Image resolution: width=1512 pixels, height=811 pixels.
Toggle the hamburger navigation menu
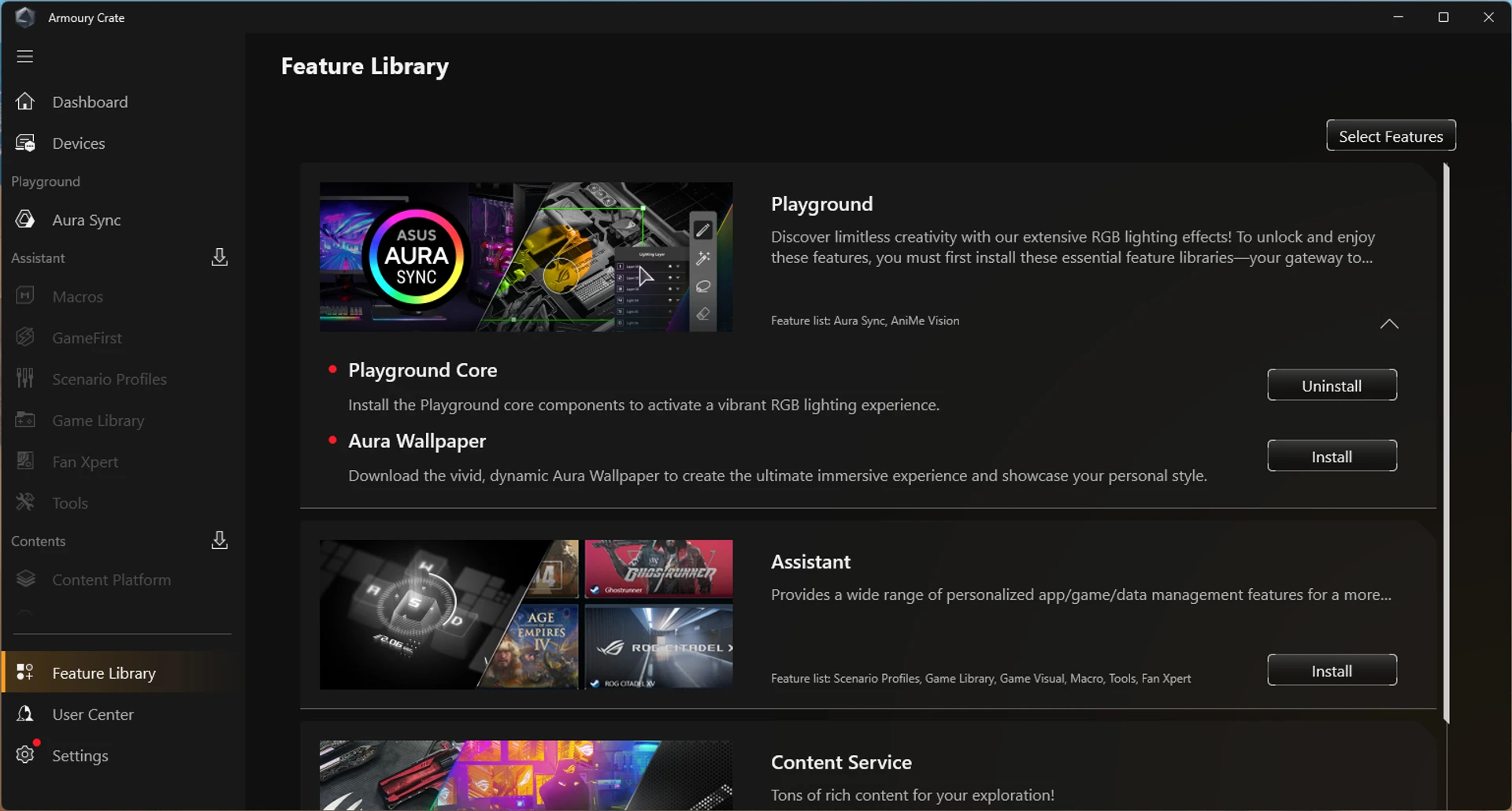(x=25, y=57)
